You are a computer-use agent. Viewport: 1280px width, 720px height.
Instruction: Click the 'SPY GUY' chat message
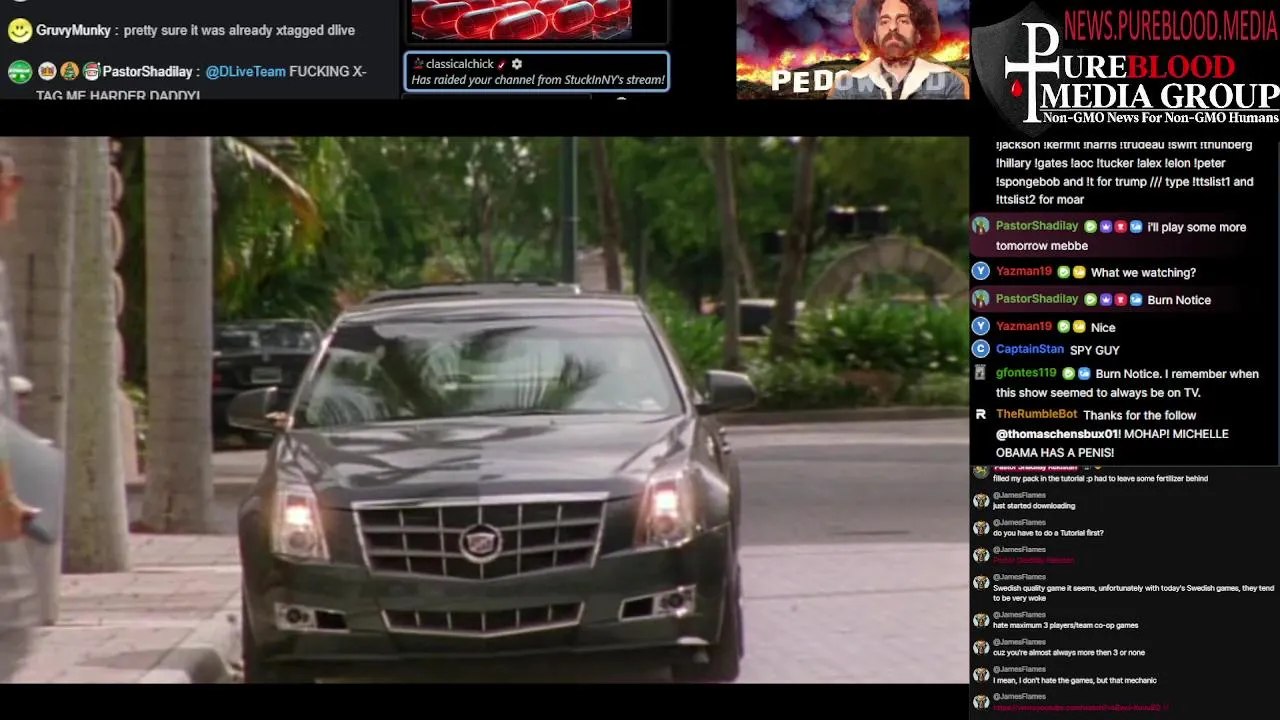pyautogui.click(x=1095, y=350)
